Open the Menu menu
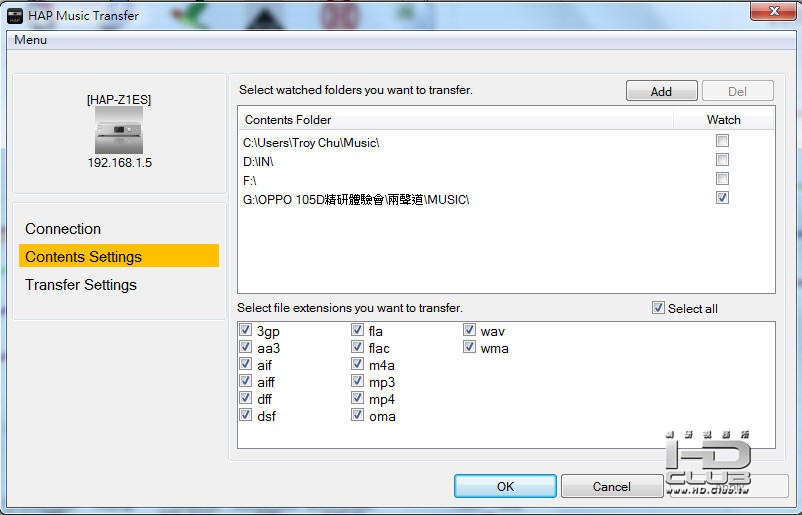 coord(31,40)
